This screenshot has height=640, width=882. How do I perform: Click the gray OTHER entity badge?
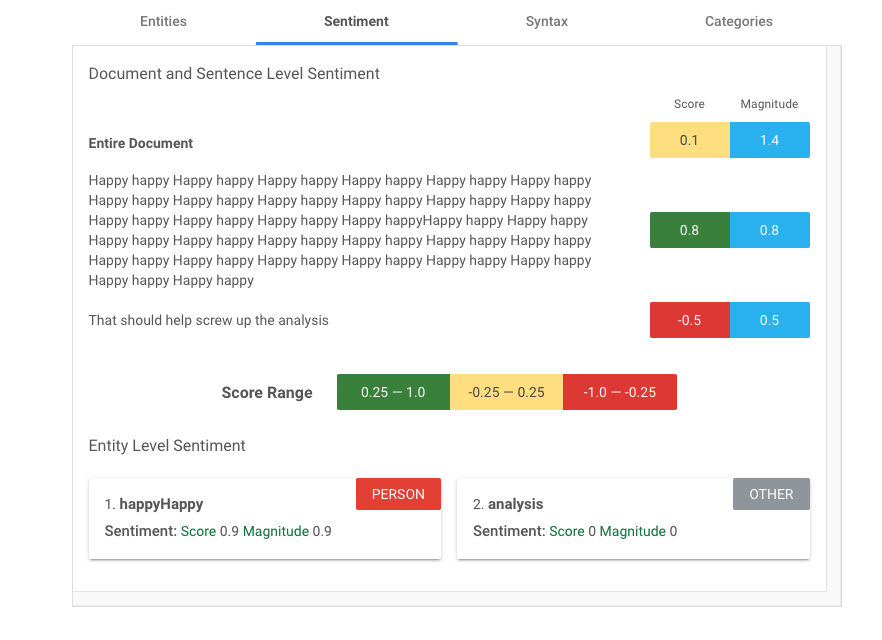(x=771, y=494)
